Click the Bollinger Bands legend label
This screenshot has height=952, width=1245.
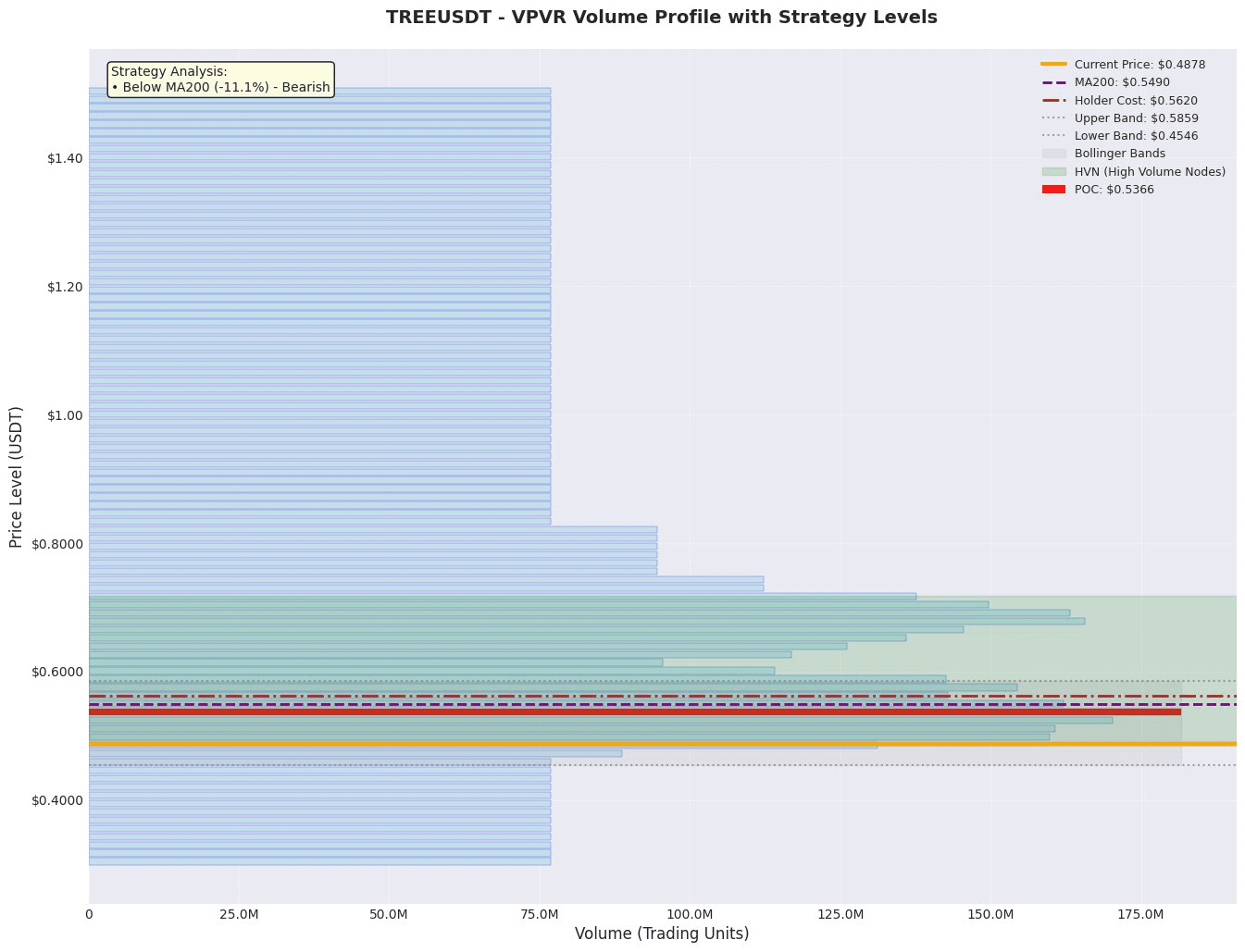1120,154
